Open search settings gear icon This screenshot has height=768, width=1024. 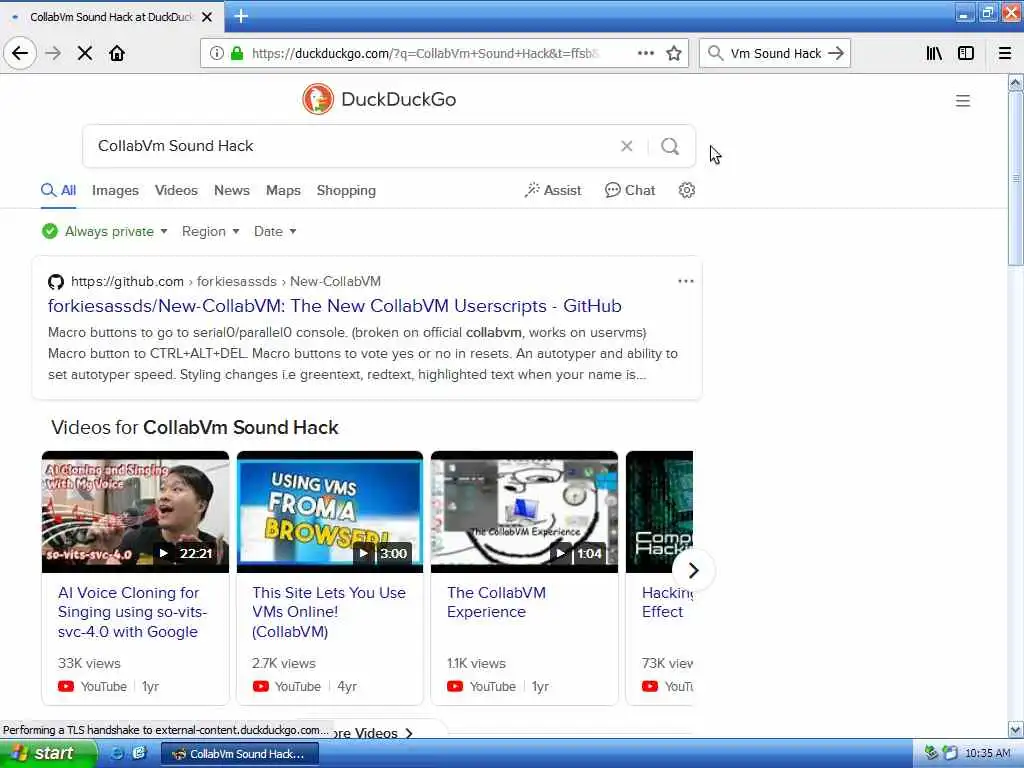click(686, 190)
